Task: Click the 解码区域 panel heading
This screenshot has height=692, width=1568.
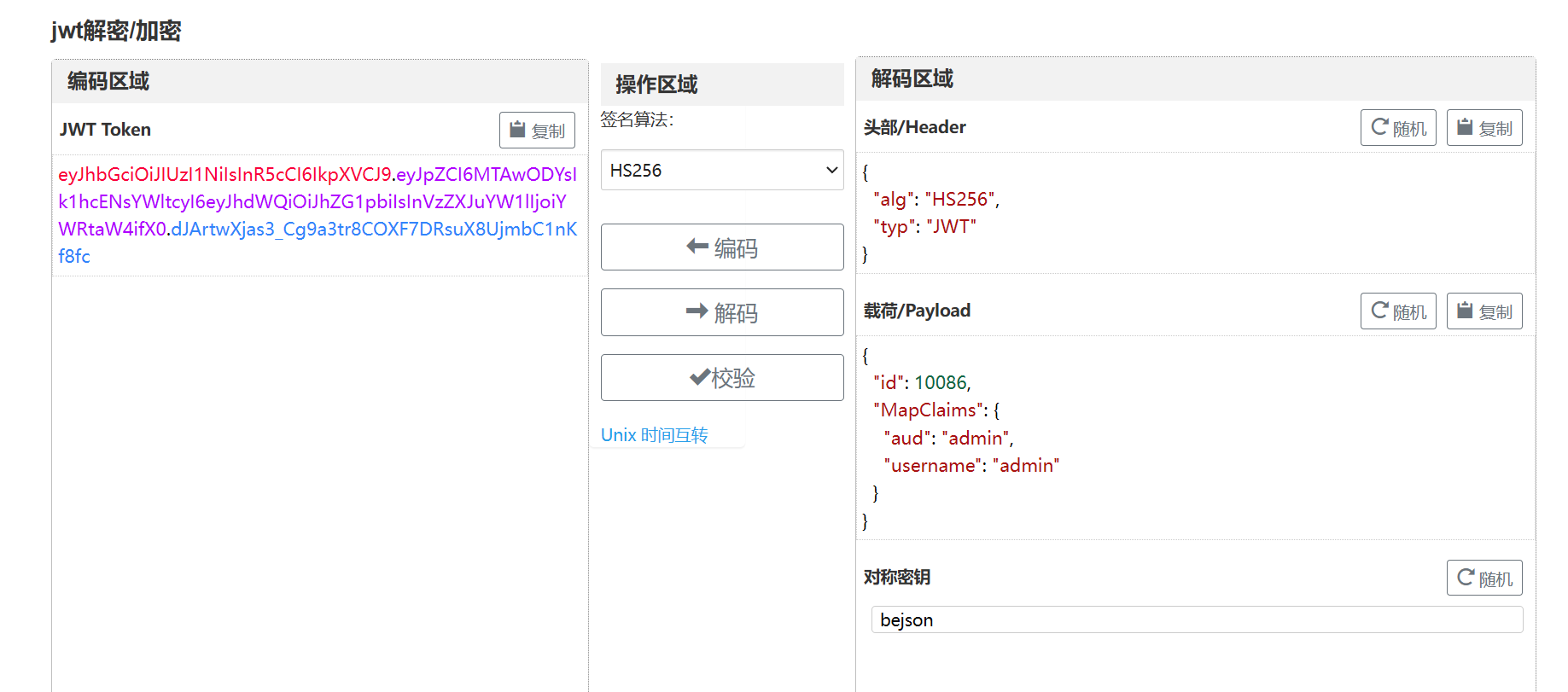Action: (912, 79)
